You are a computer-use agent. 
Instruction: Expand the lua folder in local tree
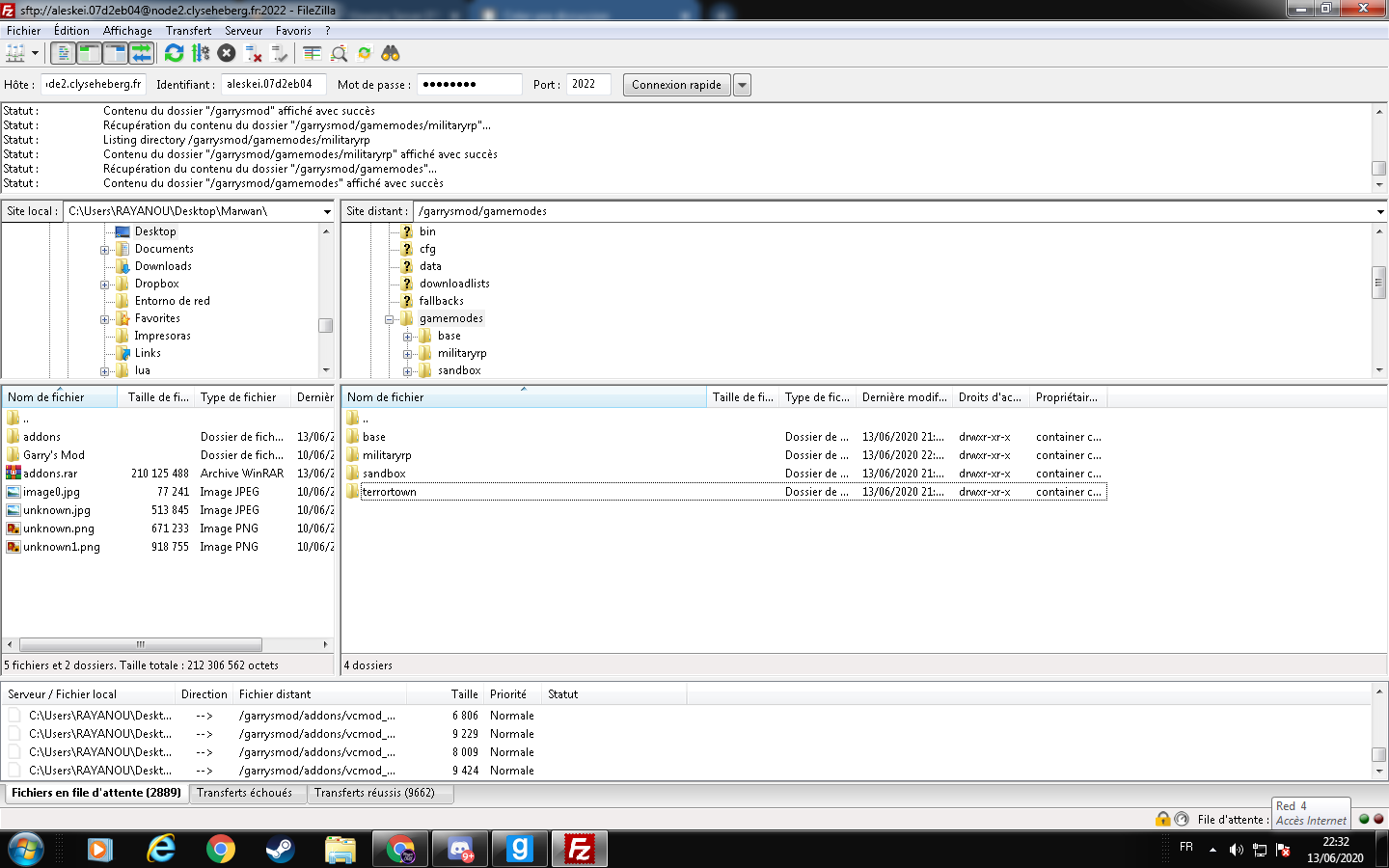[104, 371]
